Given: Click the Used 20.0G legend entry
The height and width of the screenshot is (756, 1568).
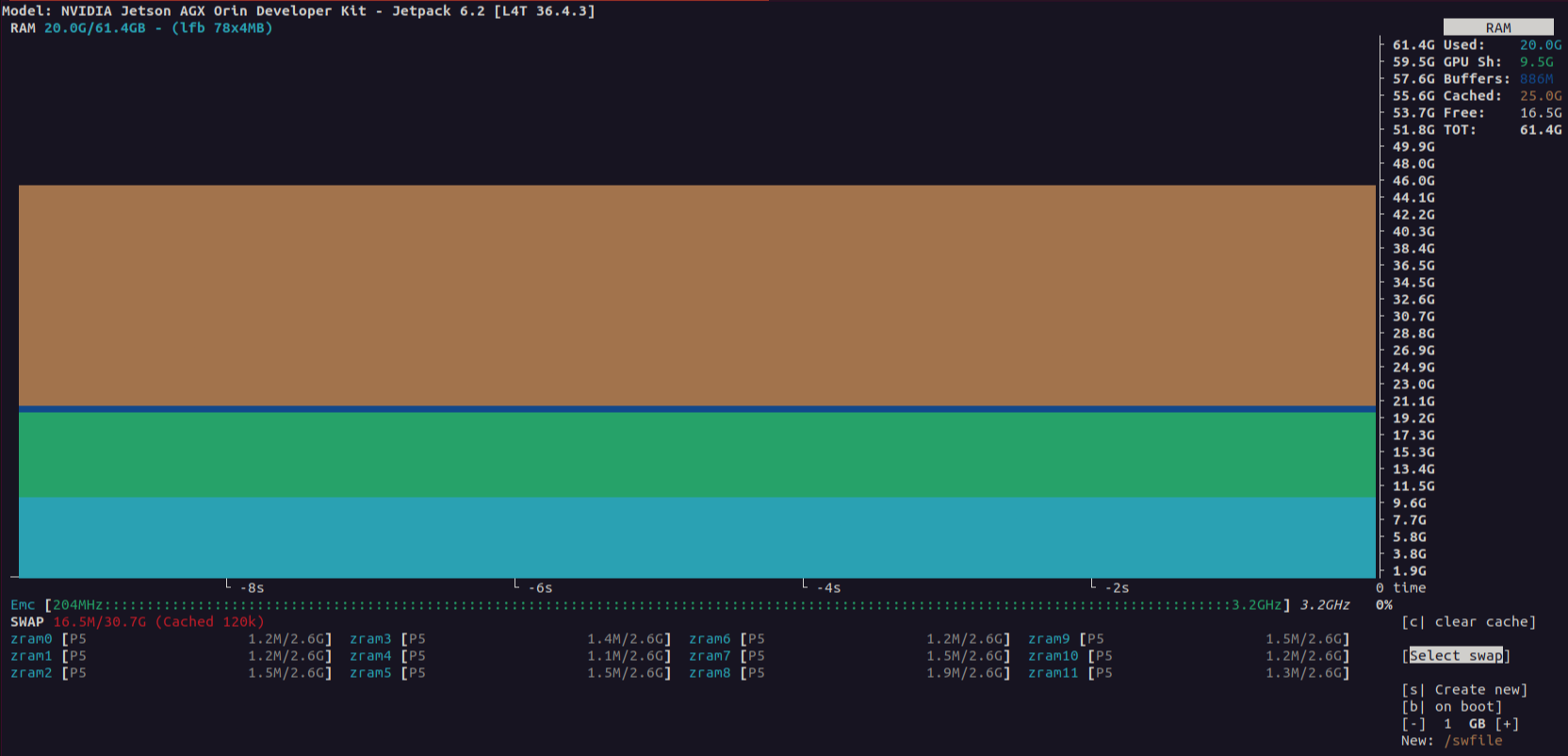Looking at the screenshot, I should point(1502,44).
